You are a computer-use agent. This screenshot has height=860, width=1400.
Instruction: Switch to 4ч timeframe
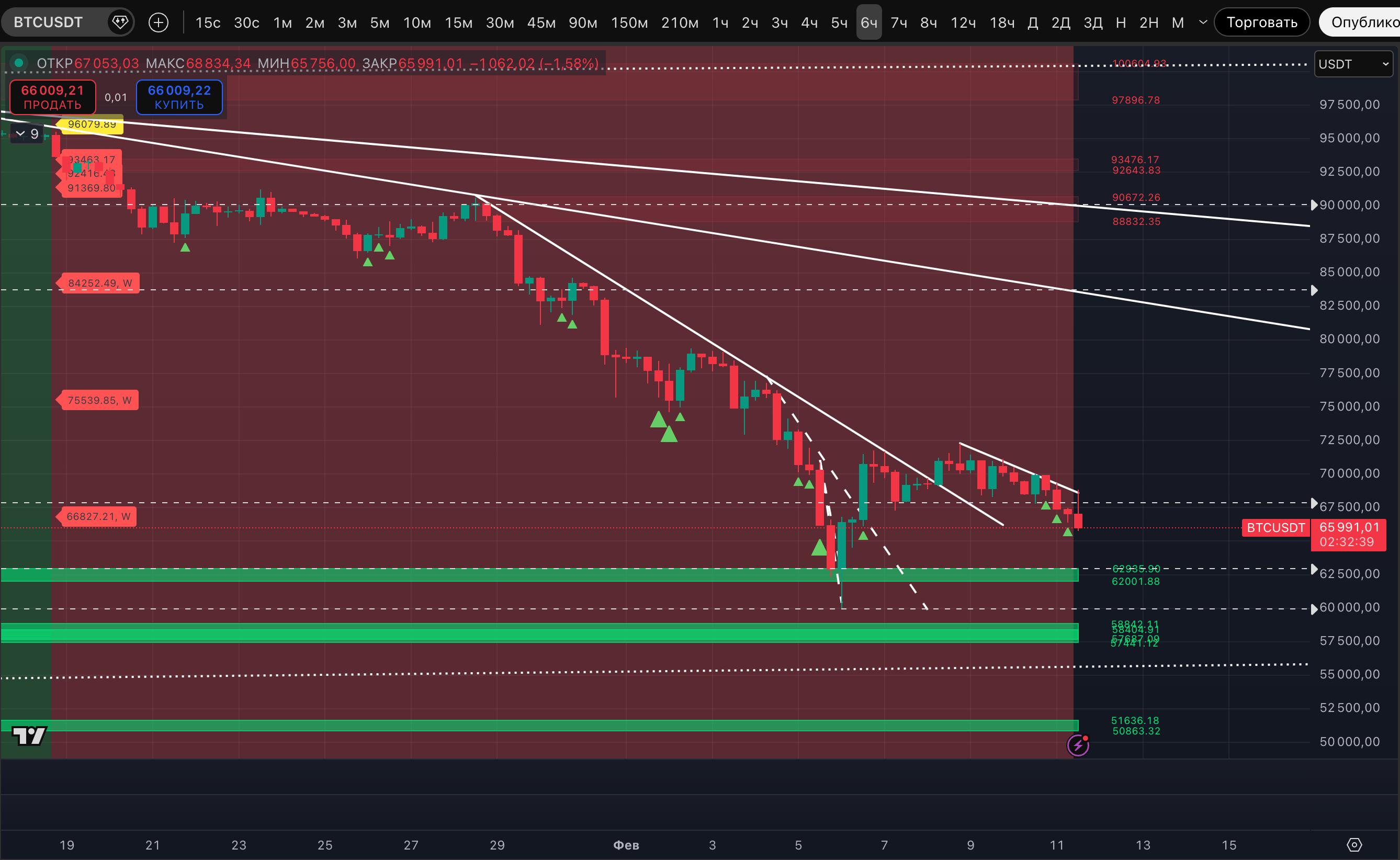coord(809,22)
